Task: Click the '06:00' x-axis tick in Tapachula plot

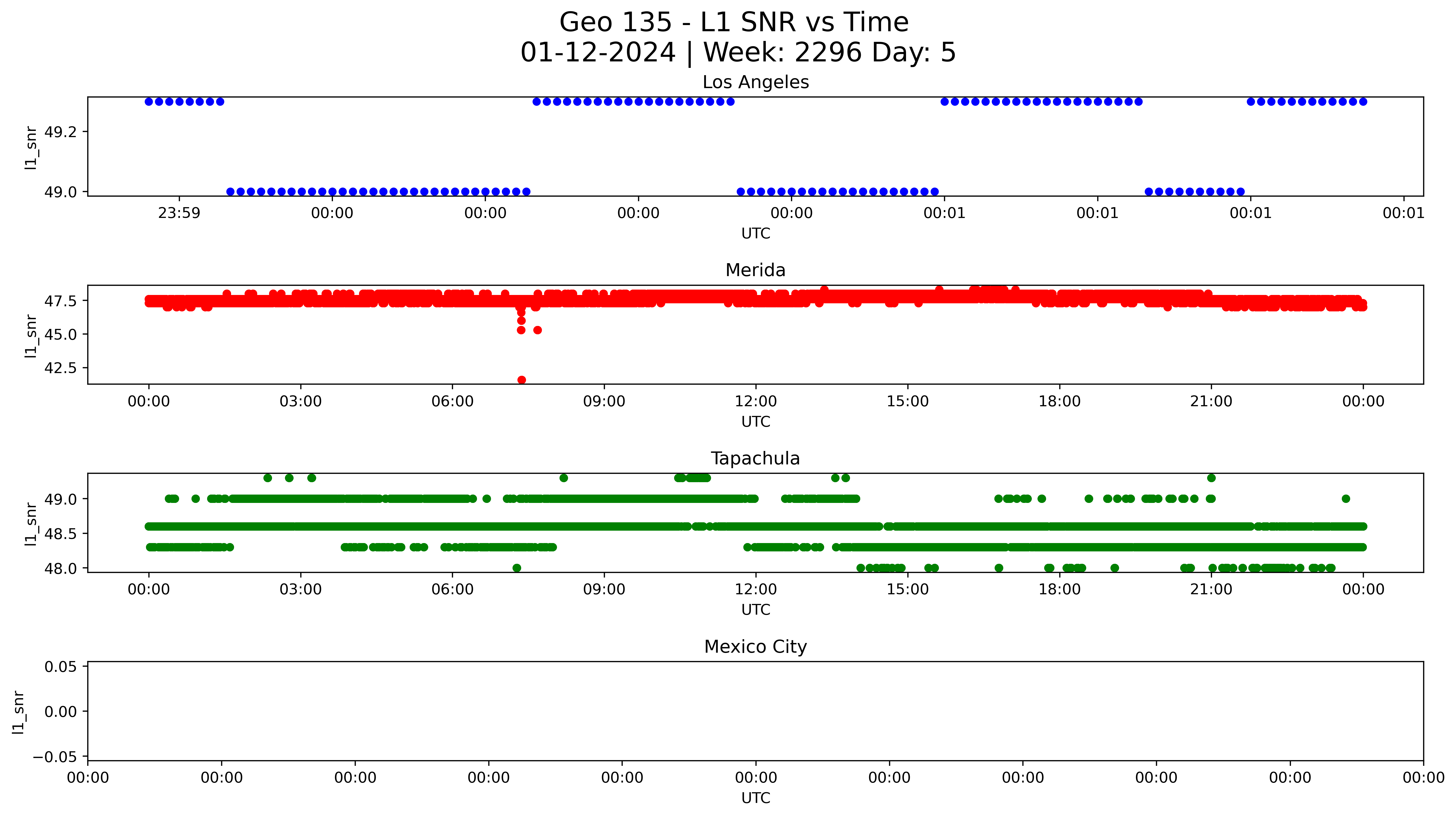Action: click(x=452, y=590)
